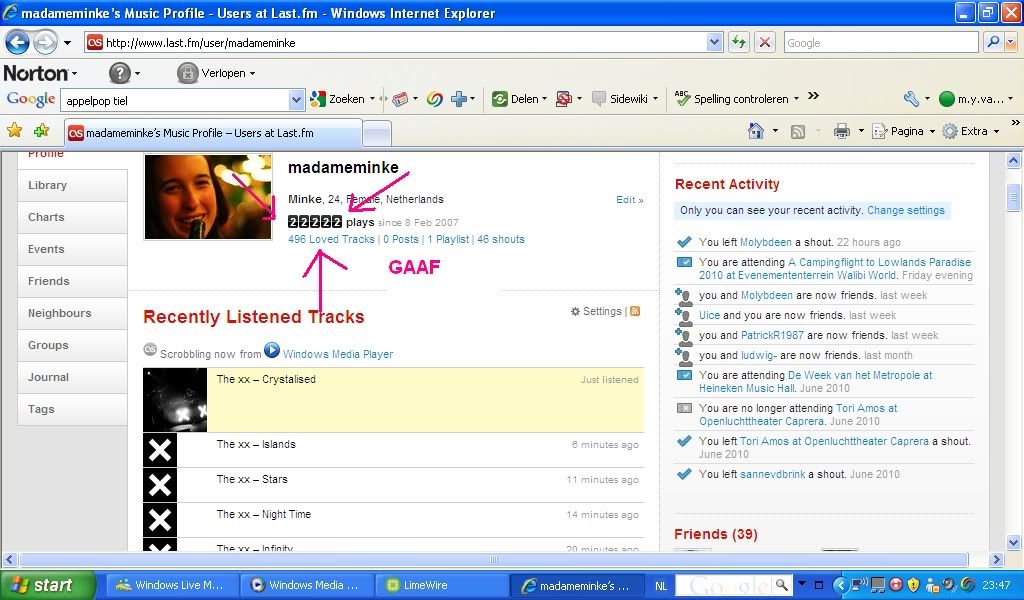Refresh the page with the green arrows icon
Viewport: 1024px width, 600px height.
(x=739, y=43)
